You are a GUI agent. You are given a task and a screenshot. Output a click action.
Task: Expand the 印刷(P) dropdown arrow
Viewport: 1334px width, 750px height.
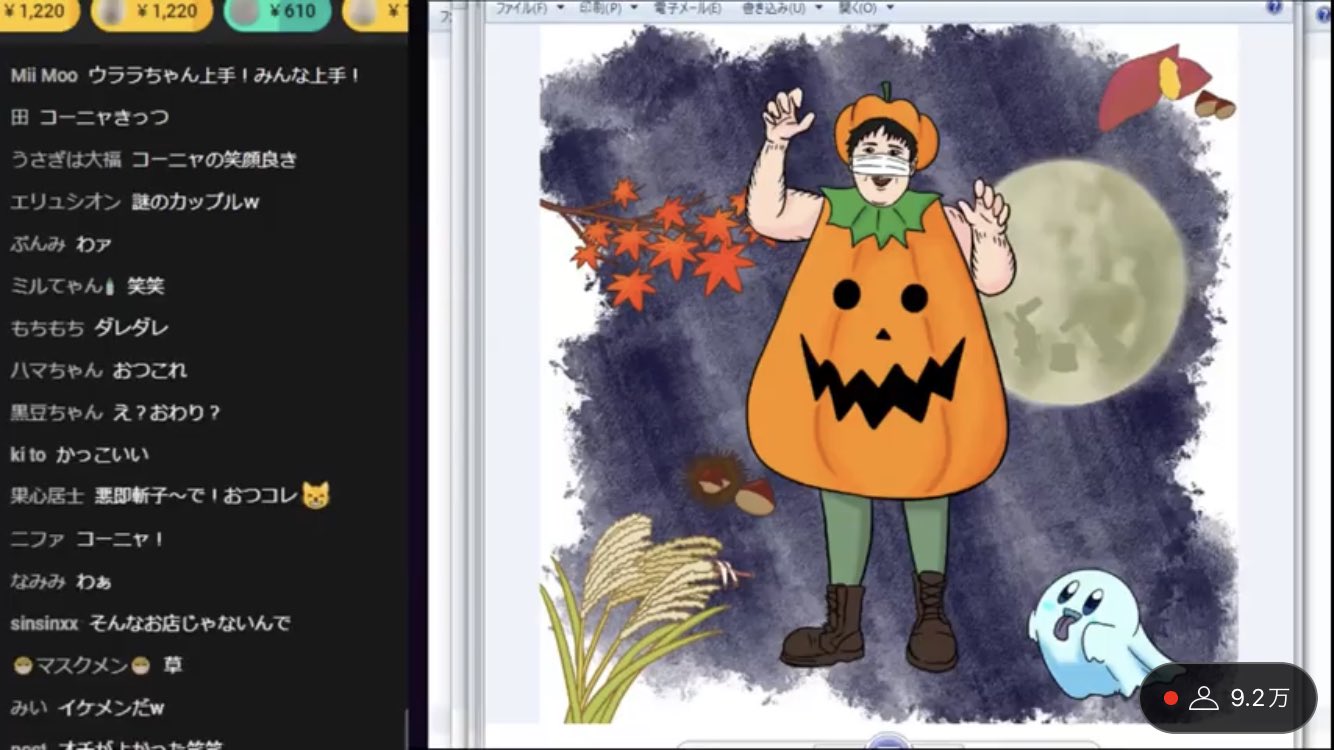click(x=633, y=8)
